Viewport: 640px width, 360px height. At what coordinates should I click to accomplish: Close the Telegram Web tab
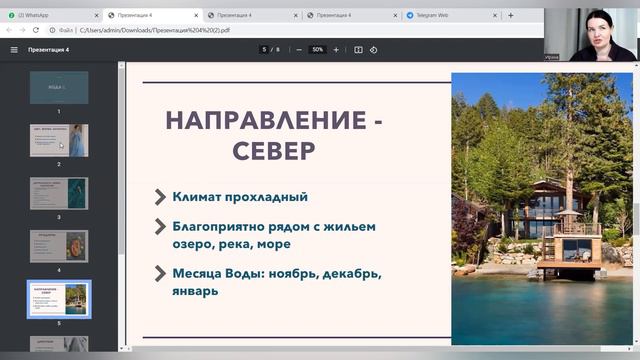coord(495,16)
